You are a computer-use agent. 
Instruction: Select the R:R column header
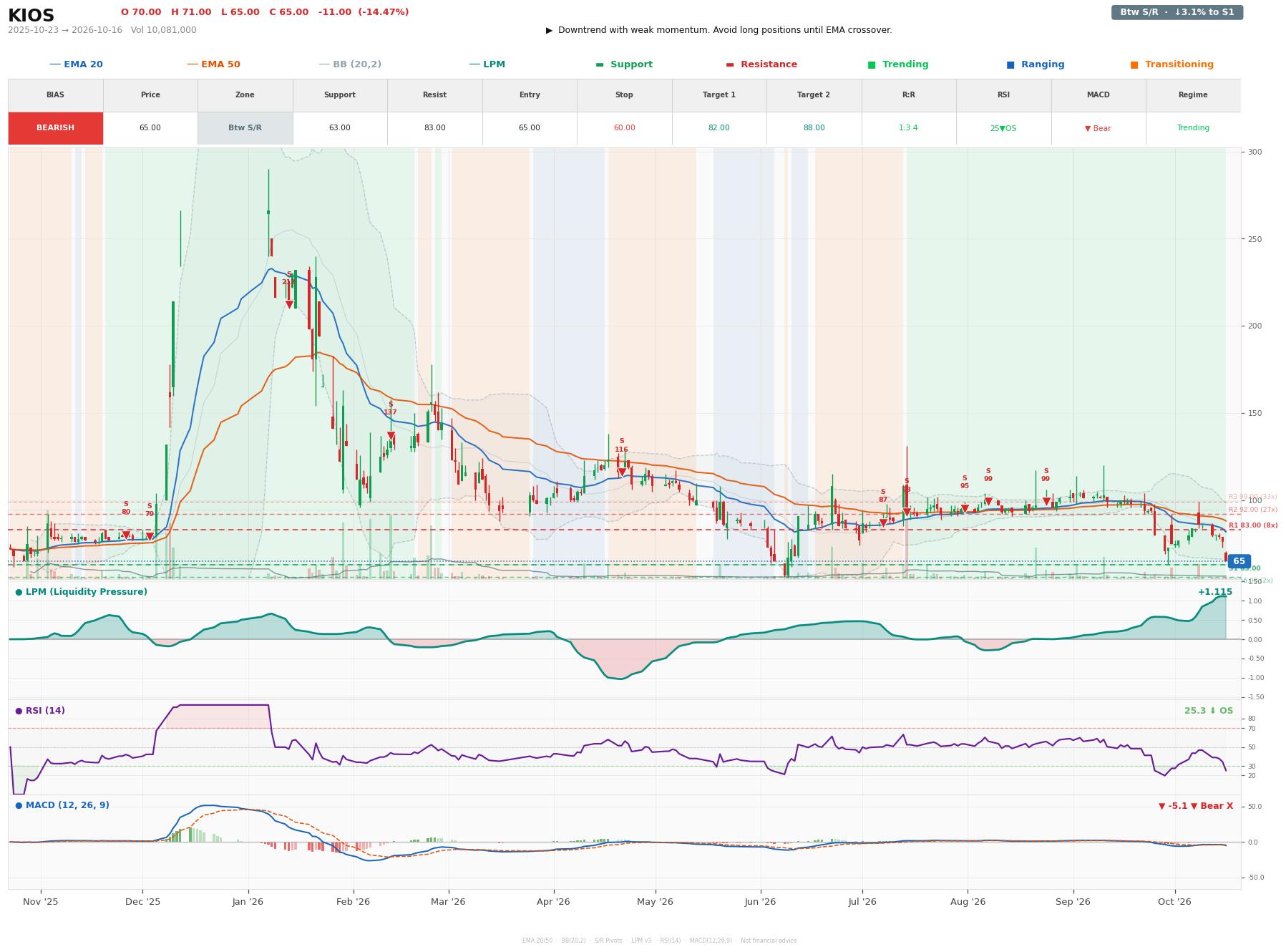tap(909, 95)
